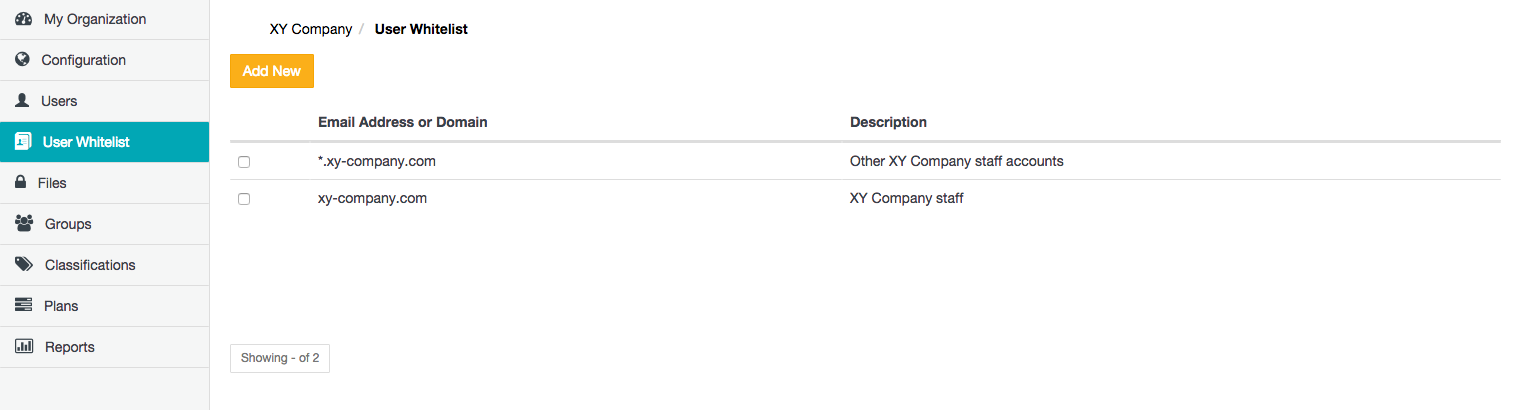
Task: Click the Reports bar chart icon
Action: pos(24,347)
